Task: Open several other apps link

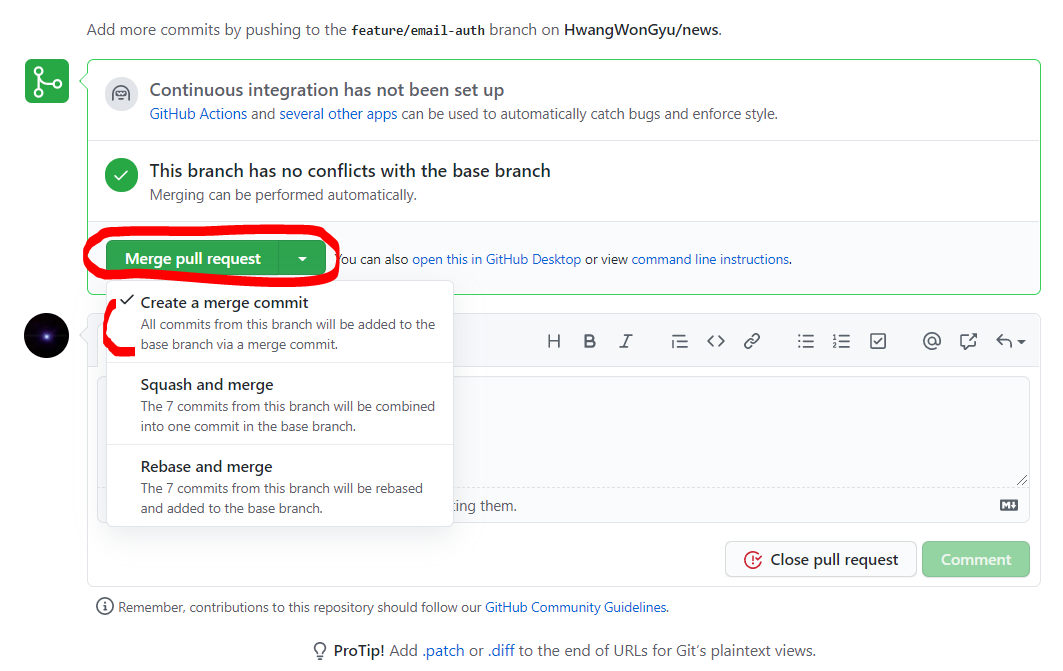Action: pyautogui.click(x=338, y=114)
